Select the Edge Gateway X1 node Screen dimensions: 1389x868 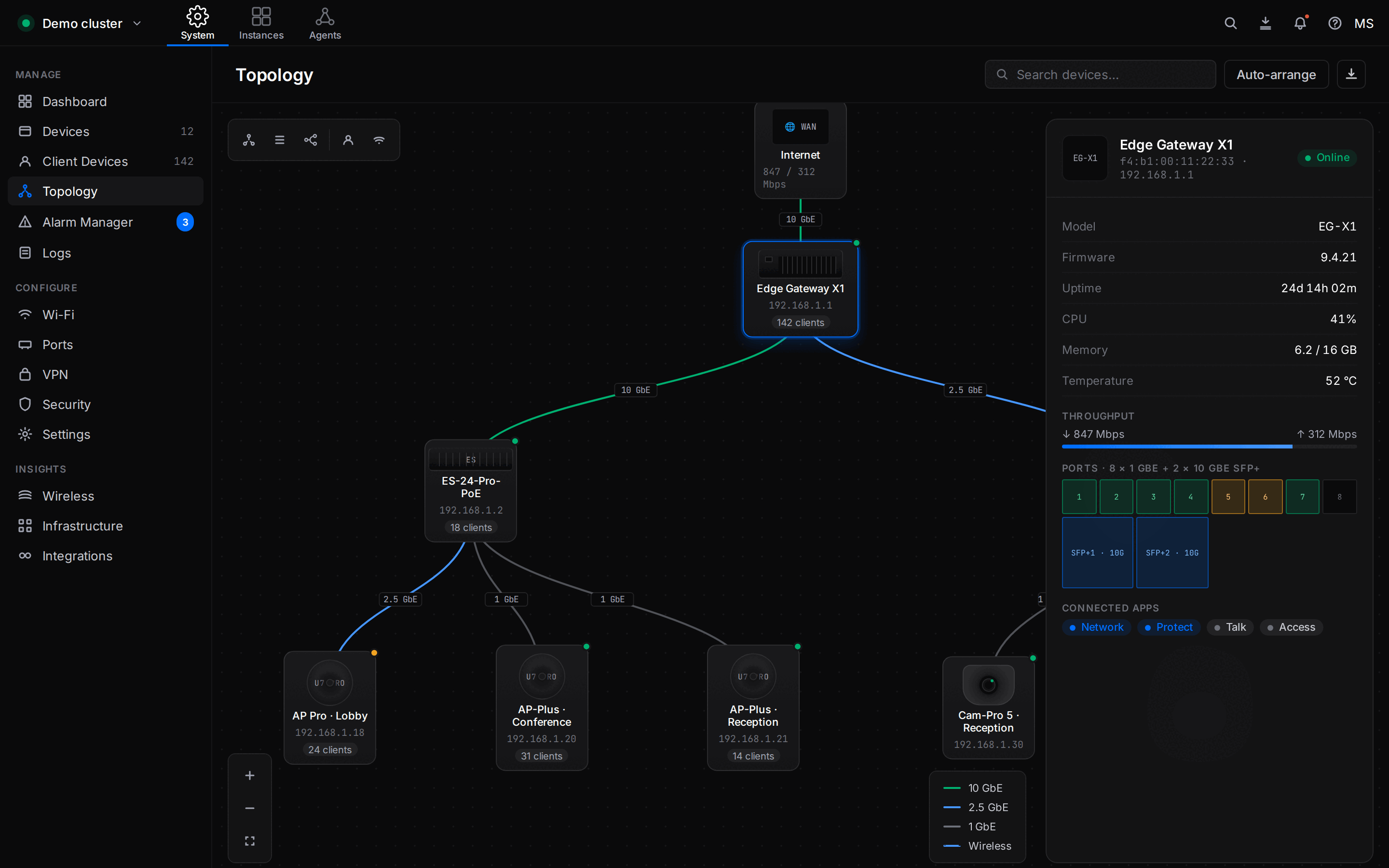800,289
